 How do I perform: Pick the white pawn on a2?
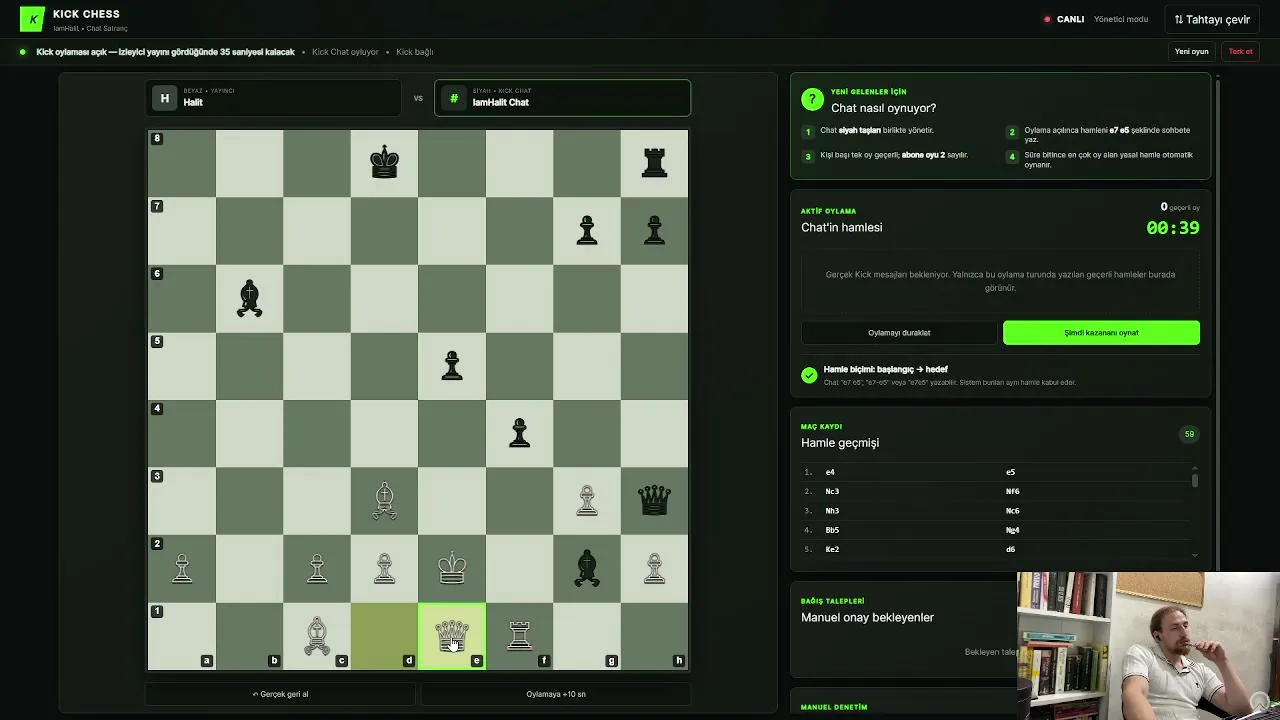tap(181, 568)
